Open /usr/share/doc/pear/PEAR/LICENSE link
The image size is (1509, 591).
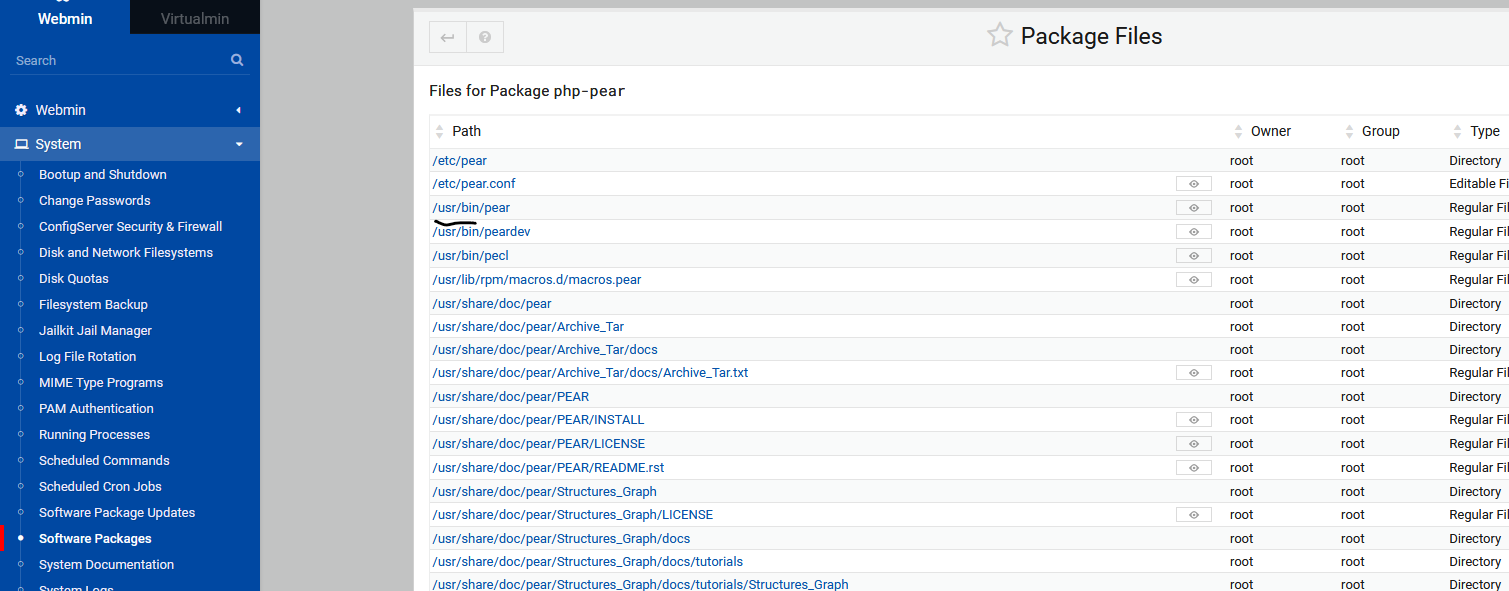[538, 444]
